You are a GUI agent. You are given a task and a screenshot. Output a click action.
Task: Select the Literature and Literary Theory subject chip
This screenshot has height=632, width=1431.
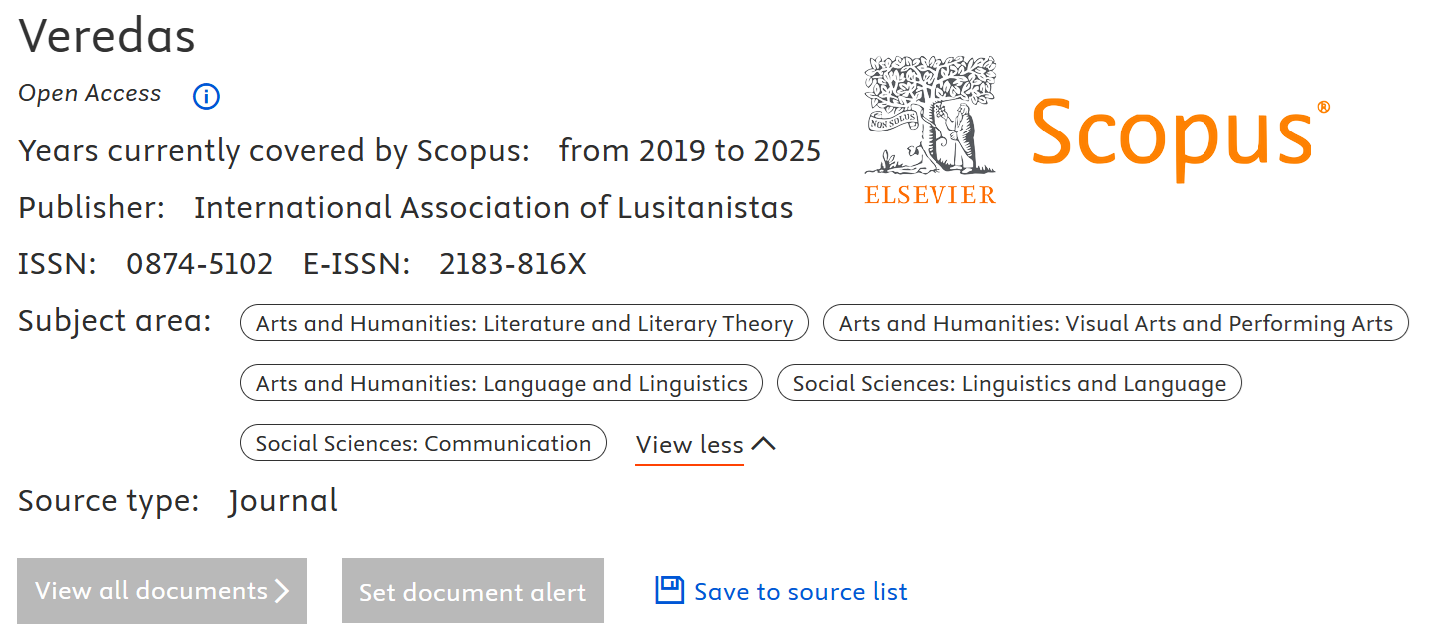[524, 322]
